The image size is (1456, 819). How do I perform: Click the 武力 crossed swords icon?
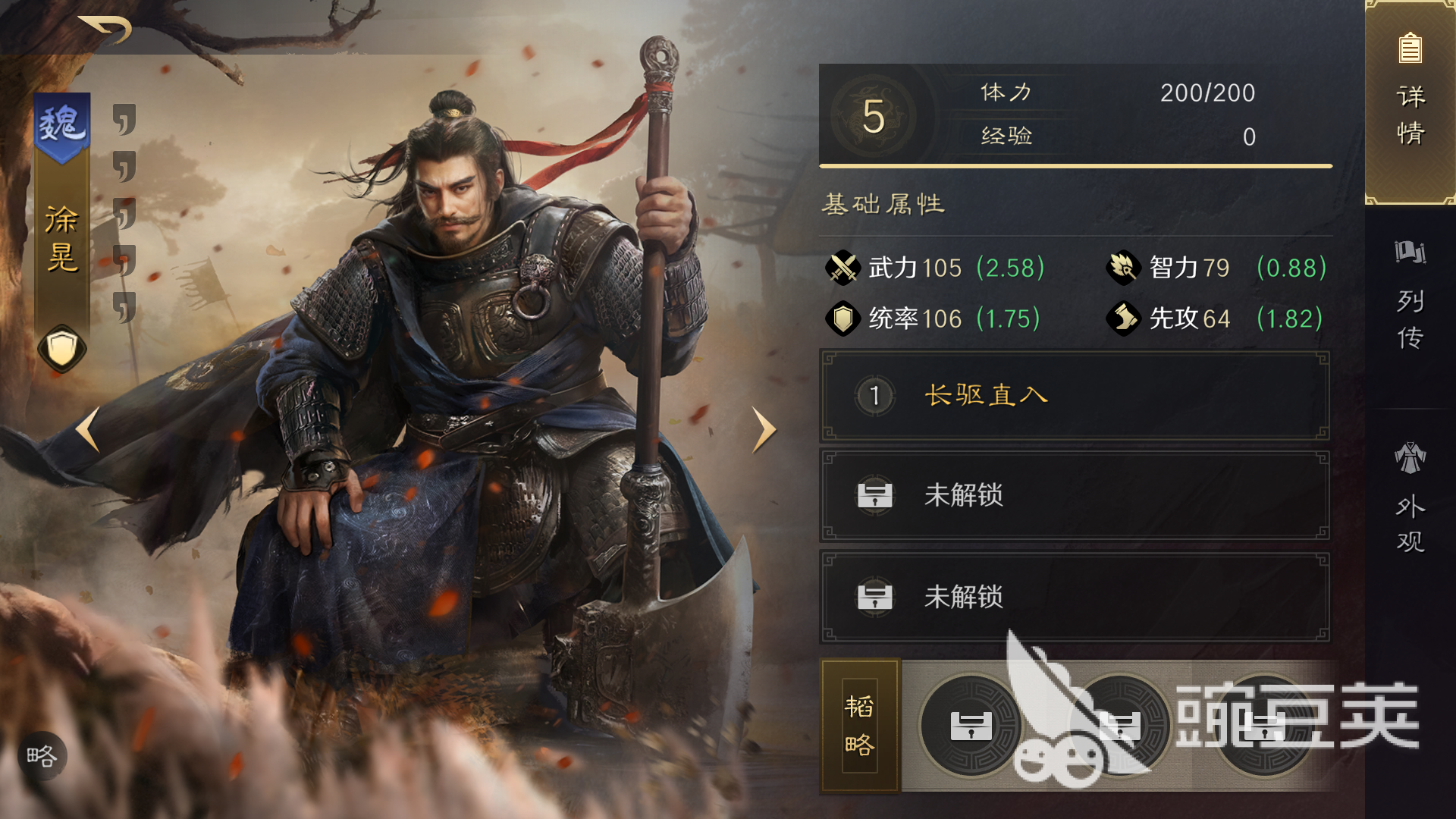(843, 268)
